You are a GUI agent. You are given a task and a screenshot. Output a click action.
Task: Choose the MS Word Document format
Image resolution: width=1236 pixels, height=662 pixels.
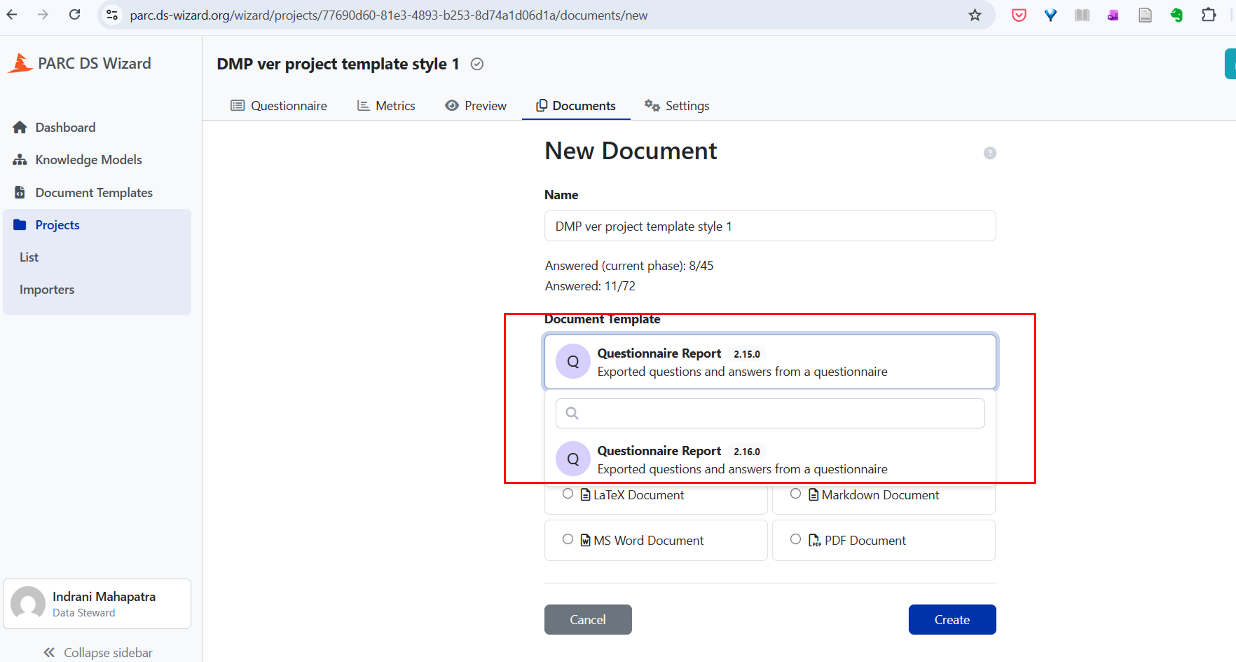tap(568, 540)
